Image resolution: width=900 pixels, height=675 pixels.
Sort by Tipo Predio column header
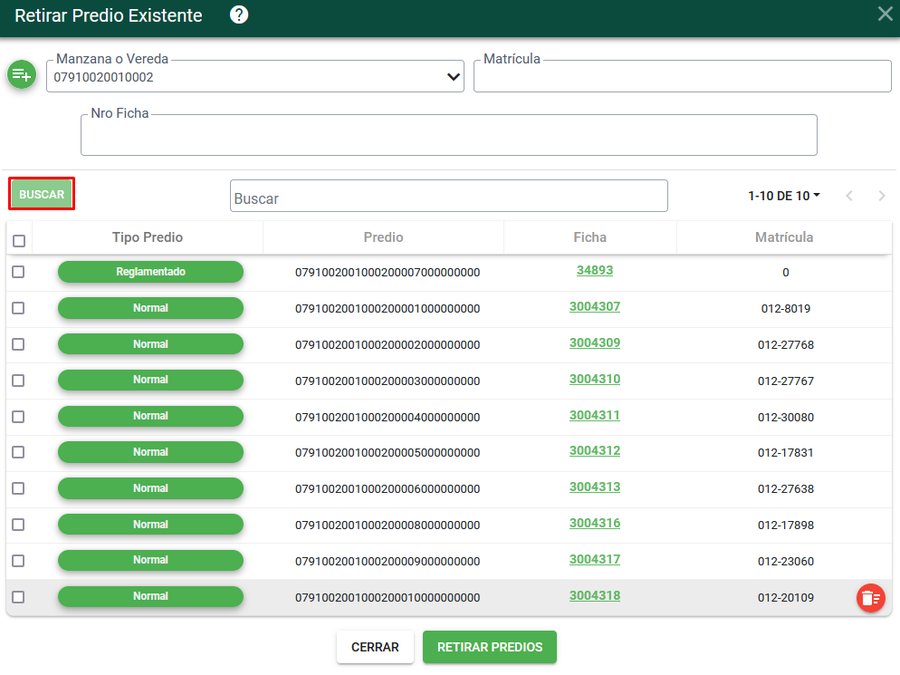point(148,237)
